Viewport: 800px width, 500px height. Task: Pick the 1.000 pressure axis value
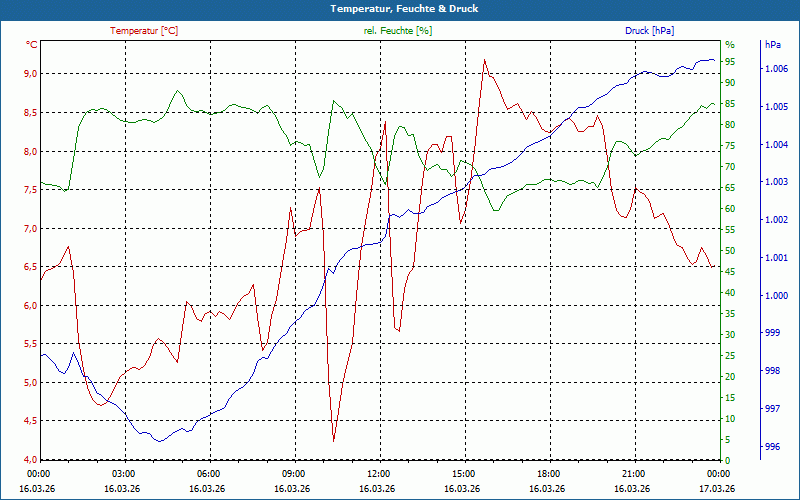pos(778,295)
